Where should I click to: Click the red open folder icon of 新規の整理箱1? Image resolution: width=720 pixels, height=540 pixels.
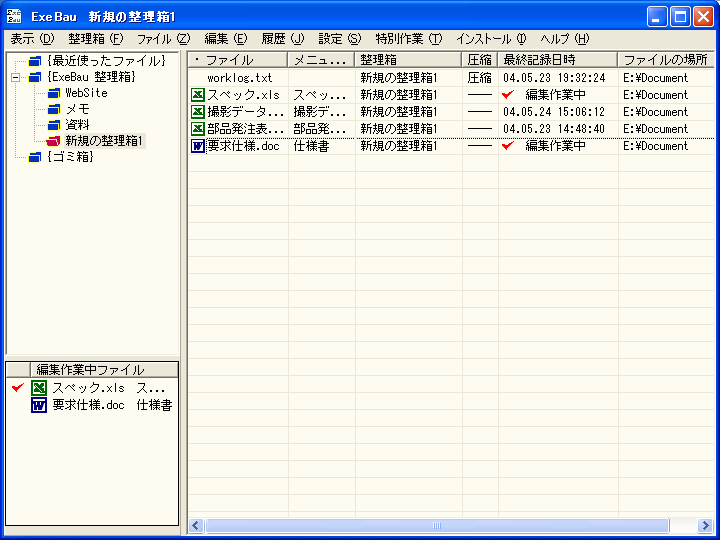pyautogui.click(x=54, y=141)
